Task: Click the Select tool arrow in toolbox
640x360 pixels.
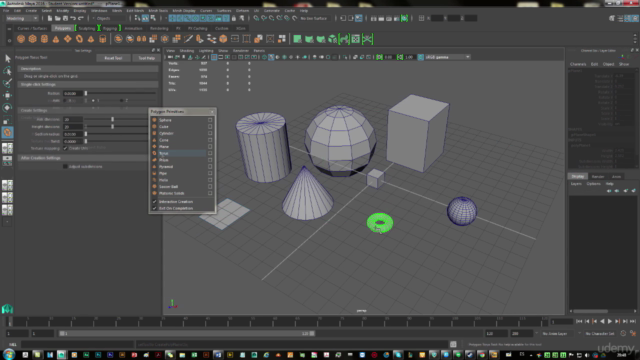Action: coord(7,59)
